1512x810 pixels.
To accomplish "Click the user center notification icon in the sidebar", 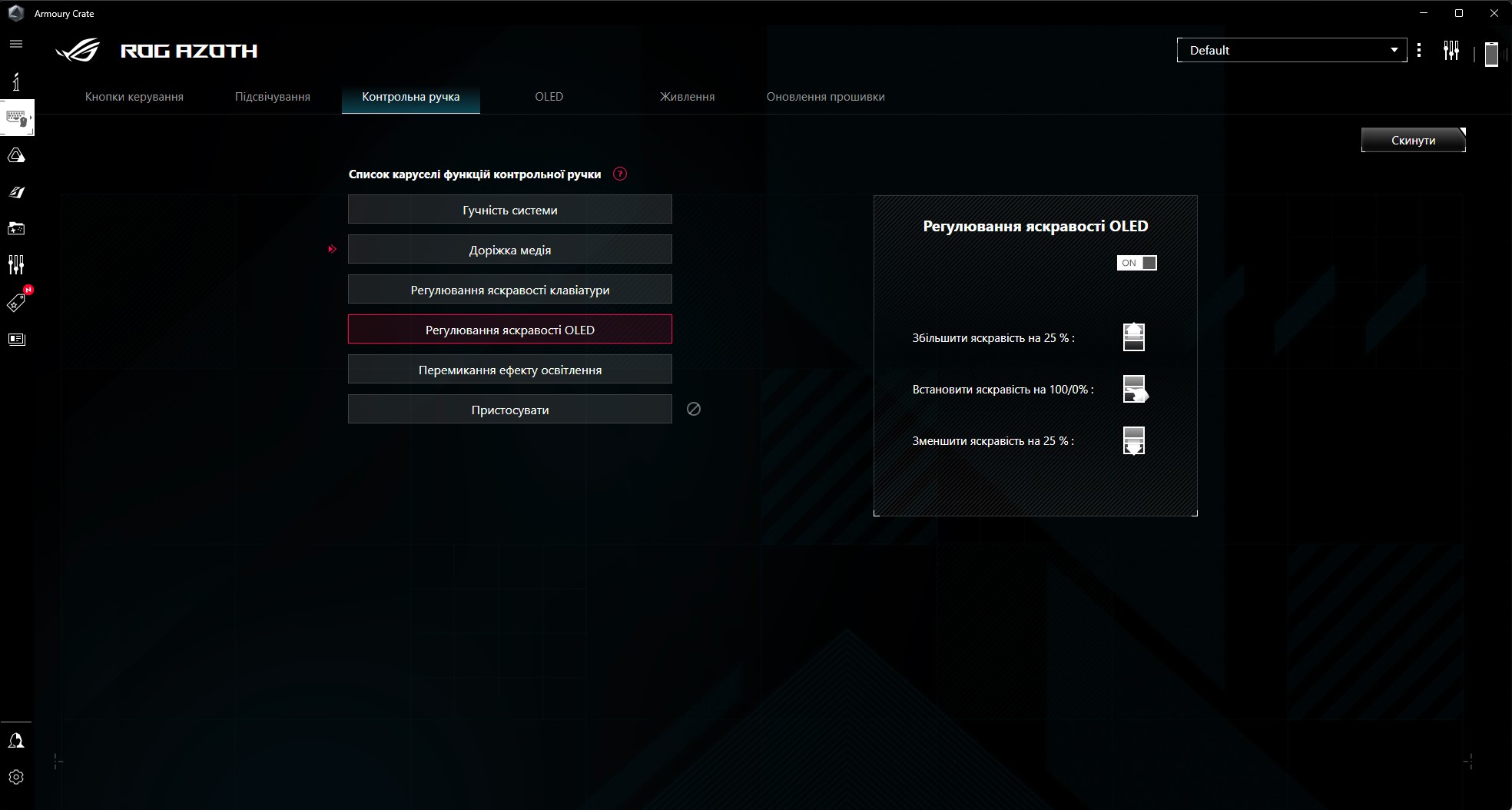I will point(16,741).
